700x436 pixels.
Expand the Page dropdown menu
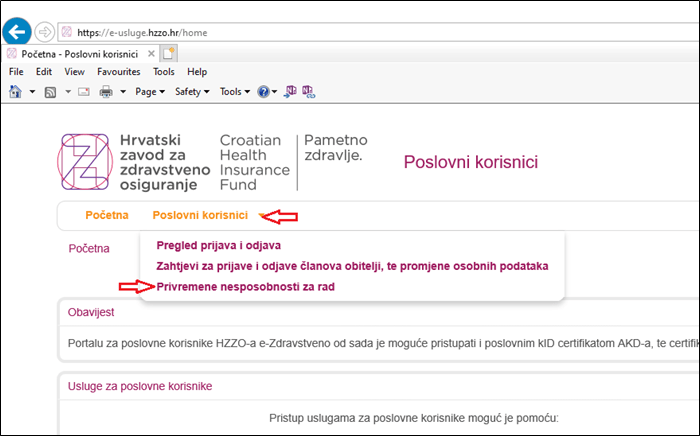(149, 92)
